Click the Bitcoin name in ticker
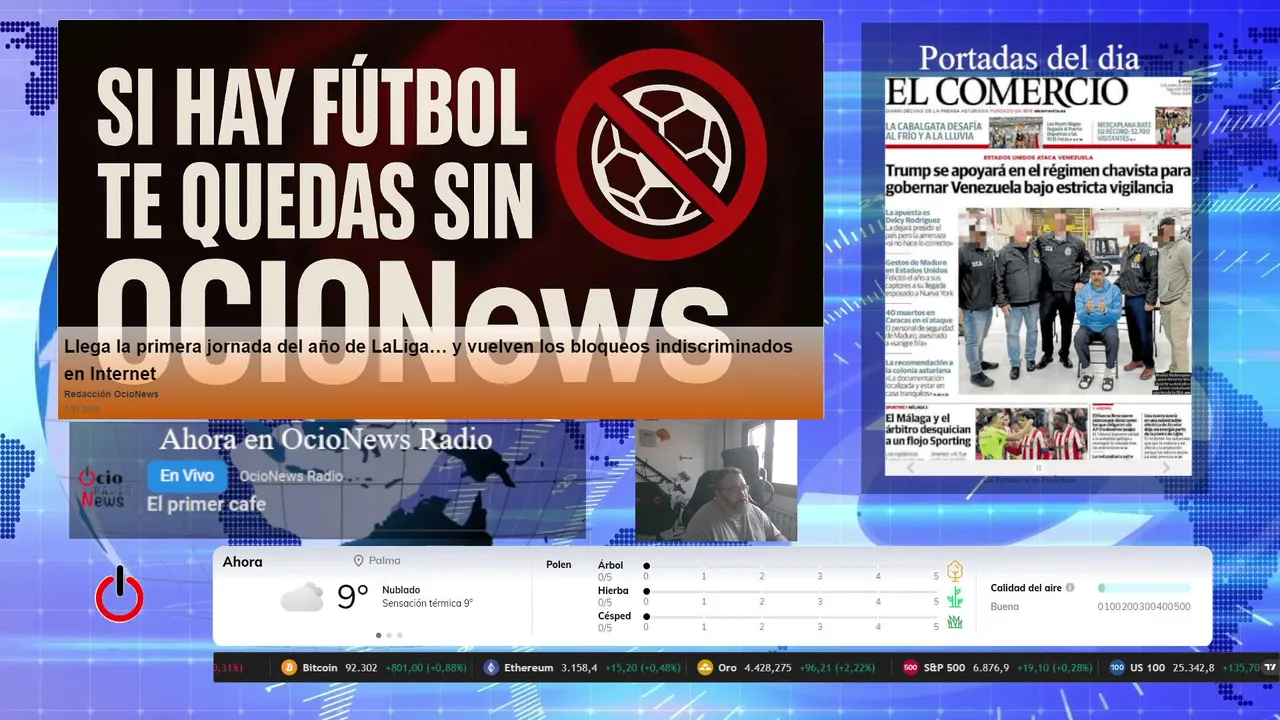This screenshot has width=1280, height=720. [x=320, y=667]
